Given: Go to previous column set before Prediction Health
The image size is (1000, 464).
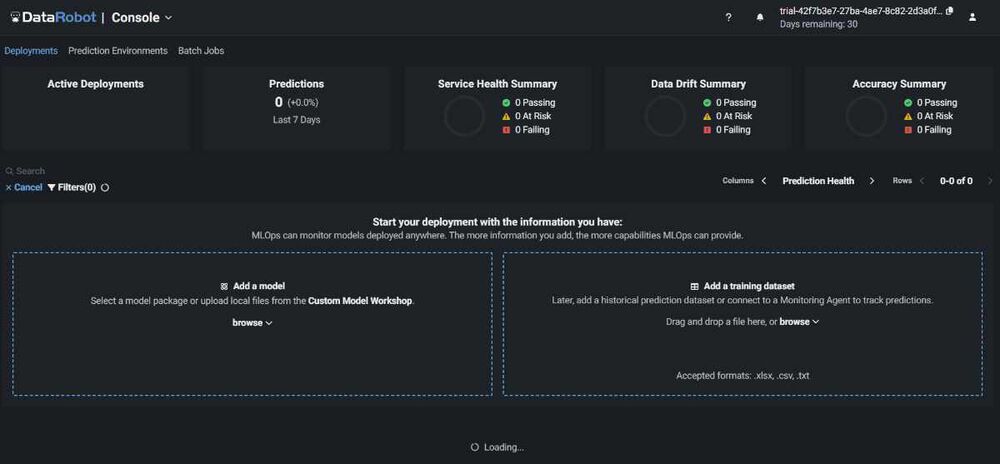Looking at the screenshot, I should [x=764, y=181].
